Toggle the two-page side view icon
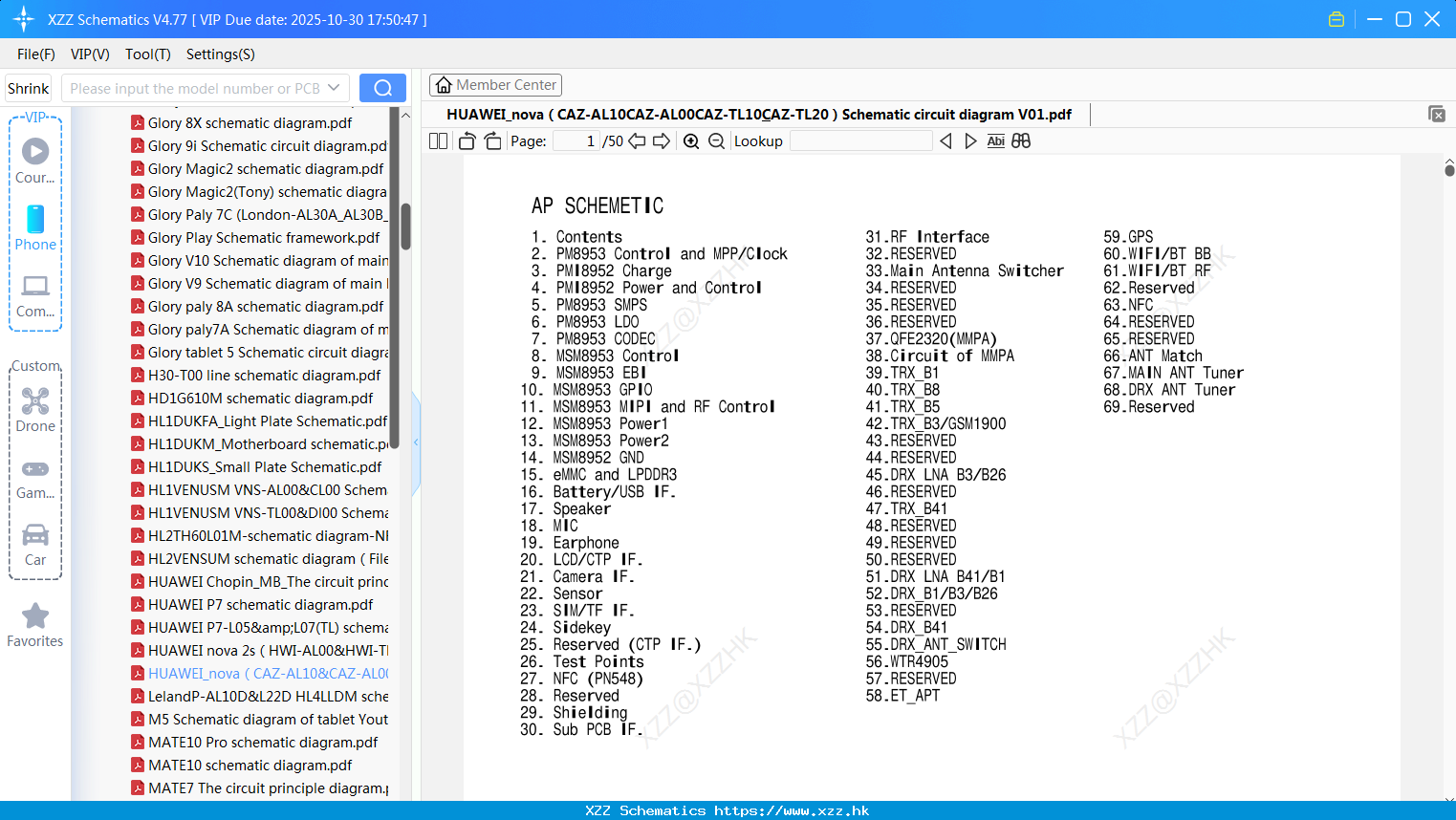Viewport: 1456px width, 820px height. [438, 141]
